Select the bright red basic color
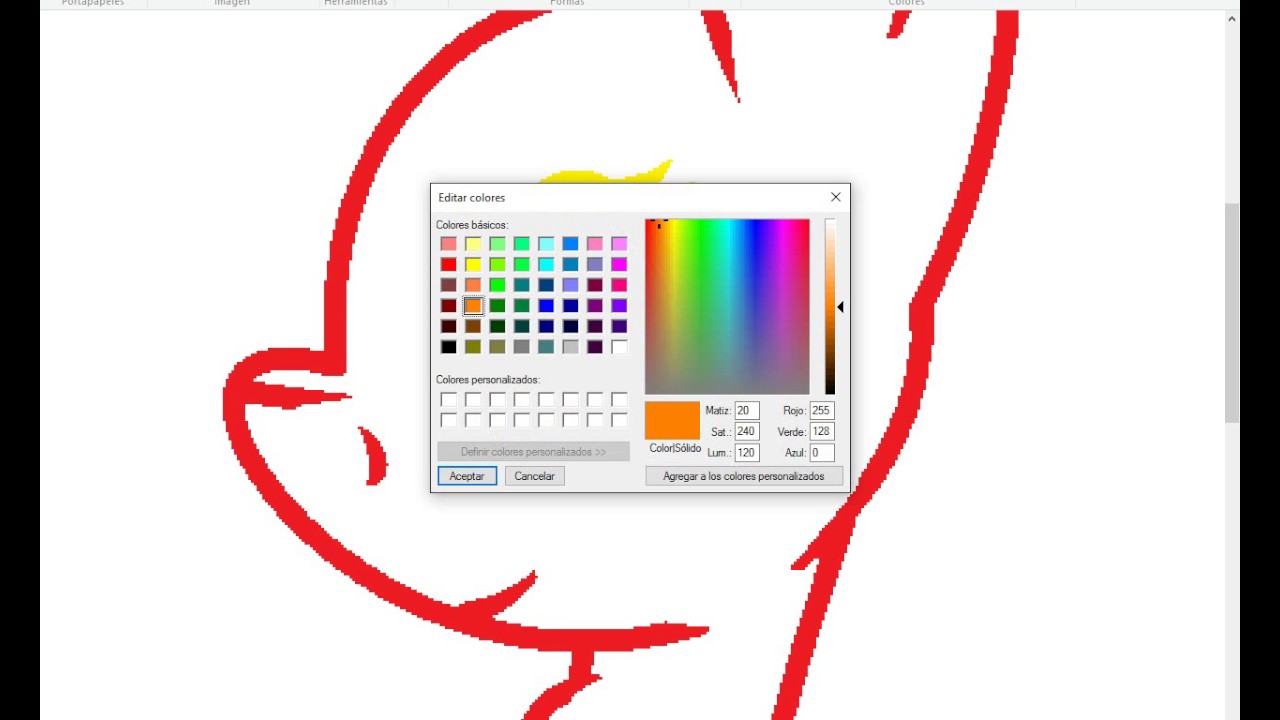The image size is (1280, 720). pos(449,264)
